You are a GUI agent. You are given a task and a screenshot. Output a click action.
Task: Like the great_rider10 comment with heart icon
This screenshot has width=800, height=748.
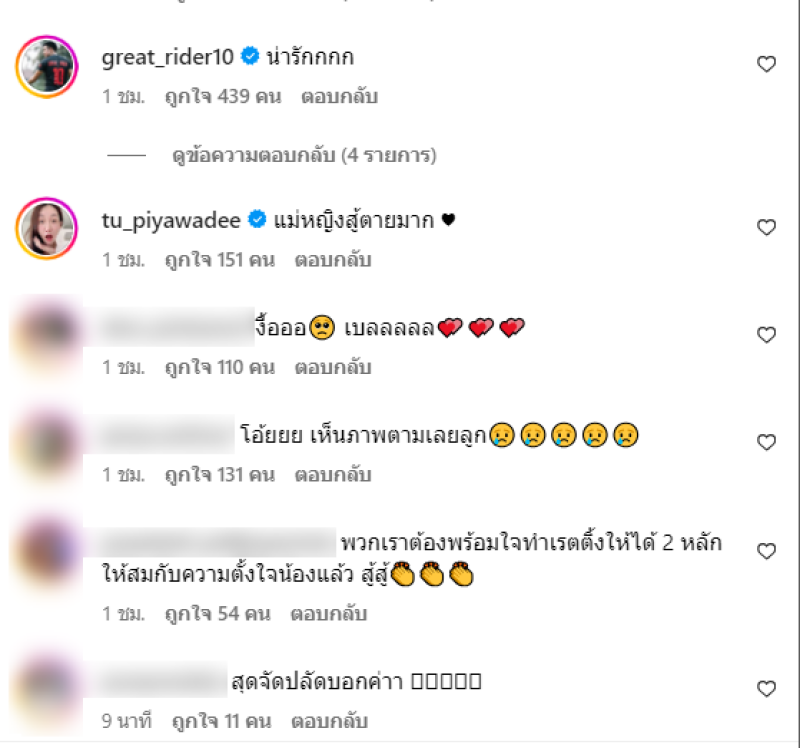pyautogui.click(x=766, y=64)
